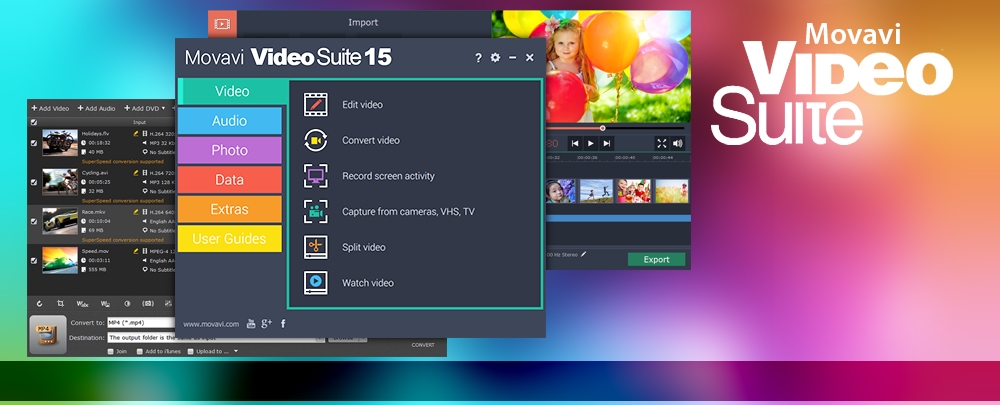Edit the Cycling.avi pencil icon
Image resolution: width=1000 pixels, height=405 pixels.
(x=135, y=173)
